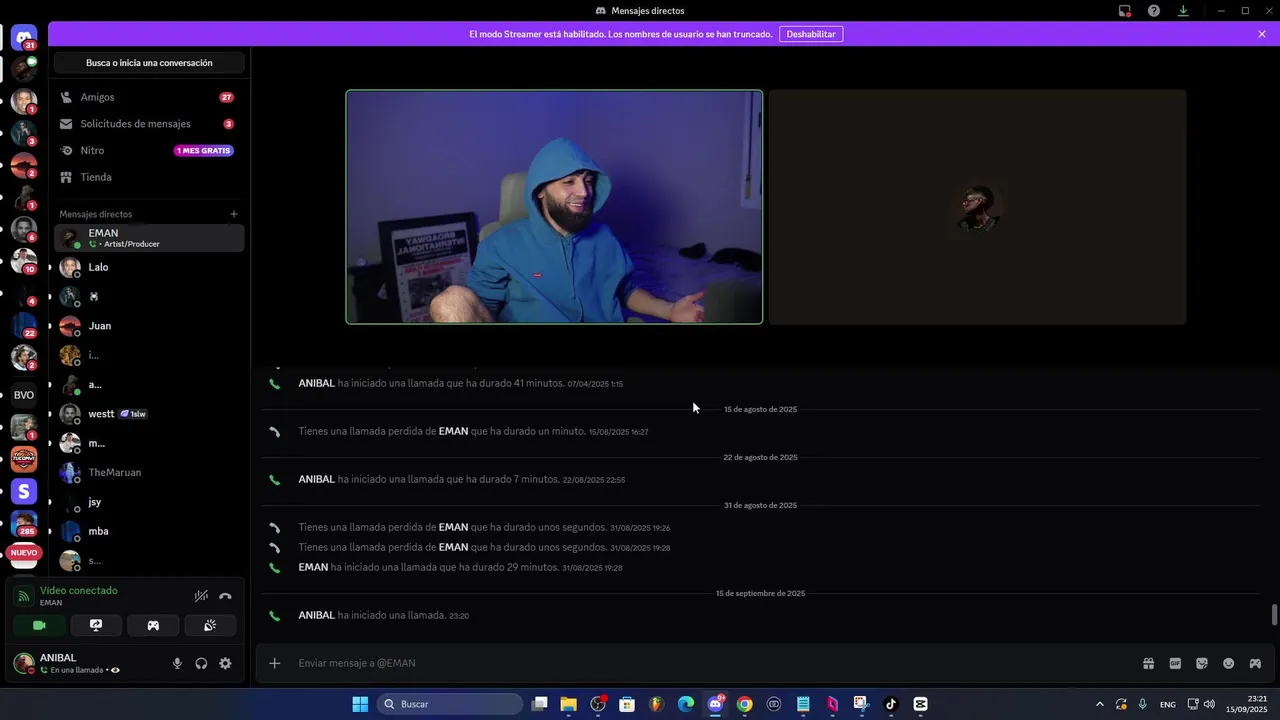Open the jsy conversation
1280x720 pixels.
(x=149, y=502)
